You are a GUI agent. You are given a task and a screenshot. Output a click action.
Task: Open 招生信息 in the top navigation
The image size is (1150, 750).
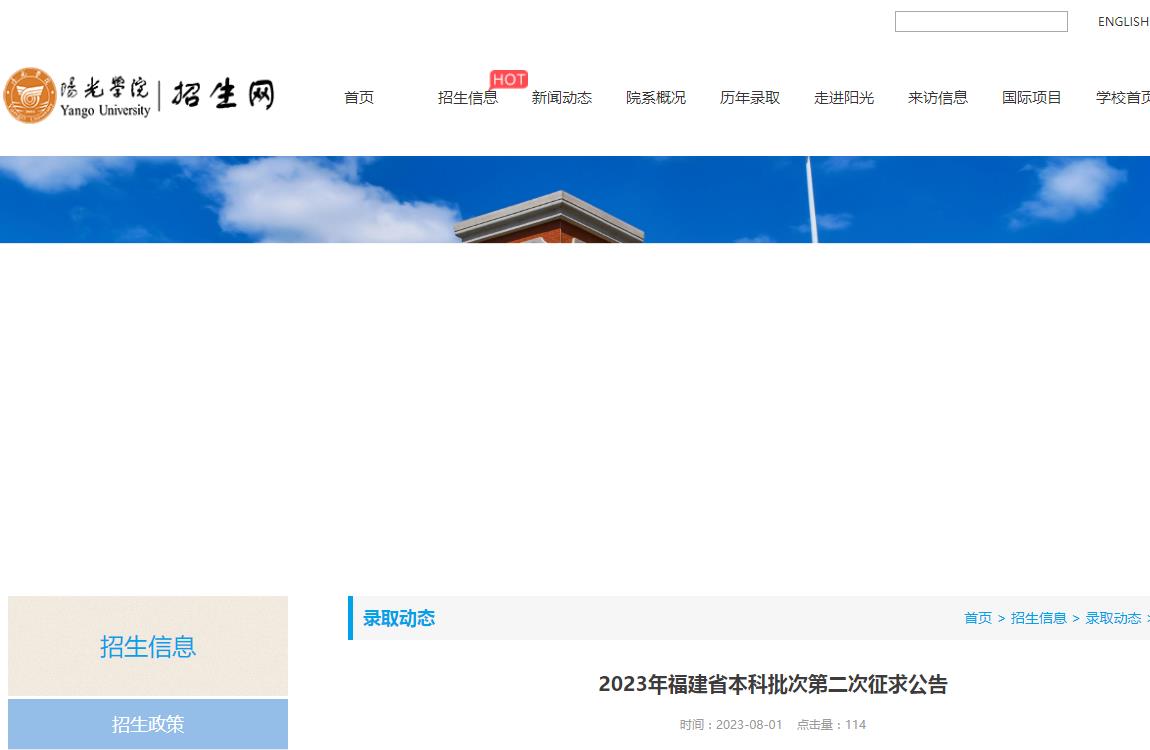coord(467,98)
